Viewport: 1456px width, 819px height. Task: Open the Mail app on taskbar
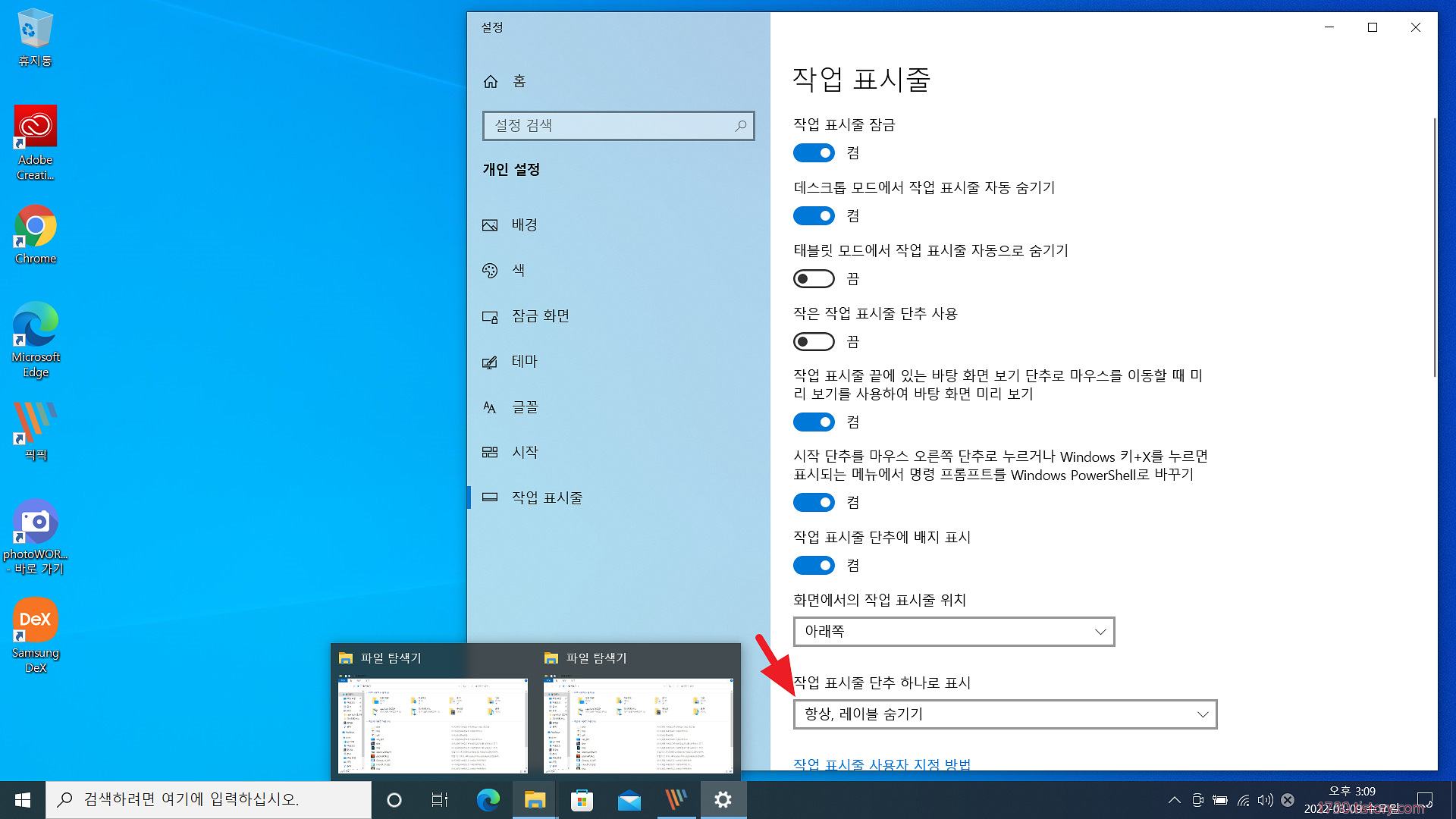pyautogui.click(x=629, y=800)
